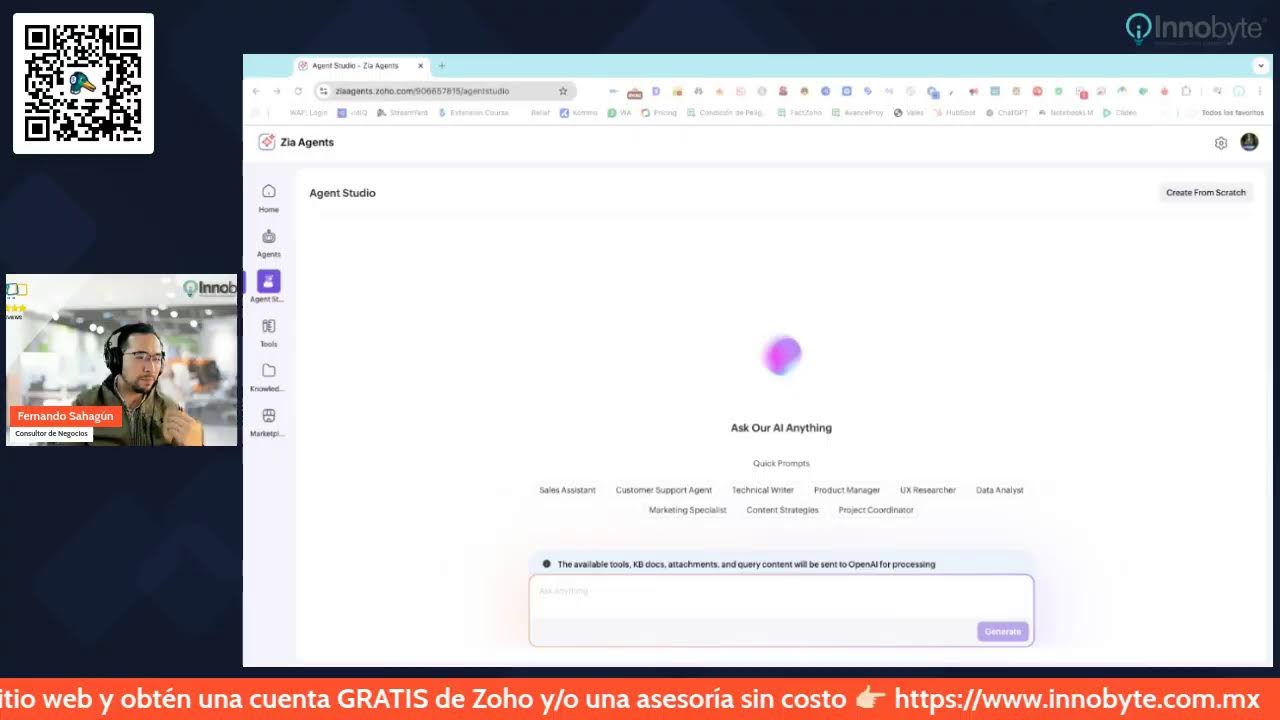Open the Tools section in the sidebar
Screen dimensions: 1280x720
point(268,333)
